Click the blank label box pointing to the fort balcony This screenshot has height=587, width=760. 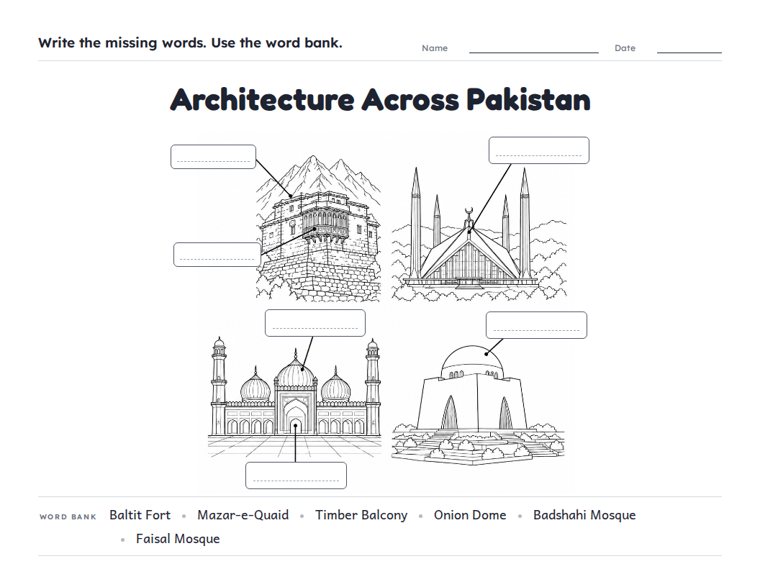217,254
